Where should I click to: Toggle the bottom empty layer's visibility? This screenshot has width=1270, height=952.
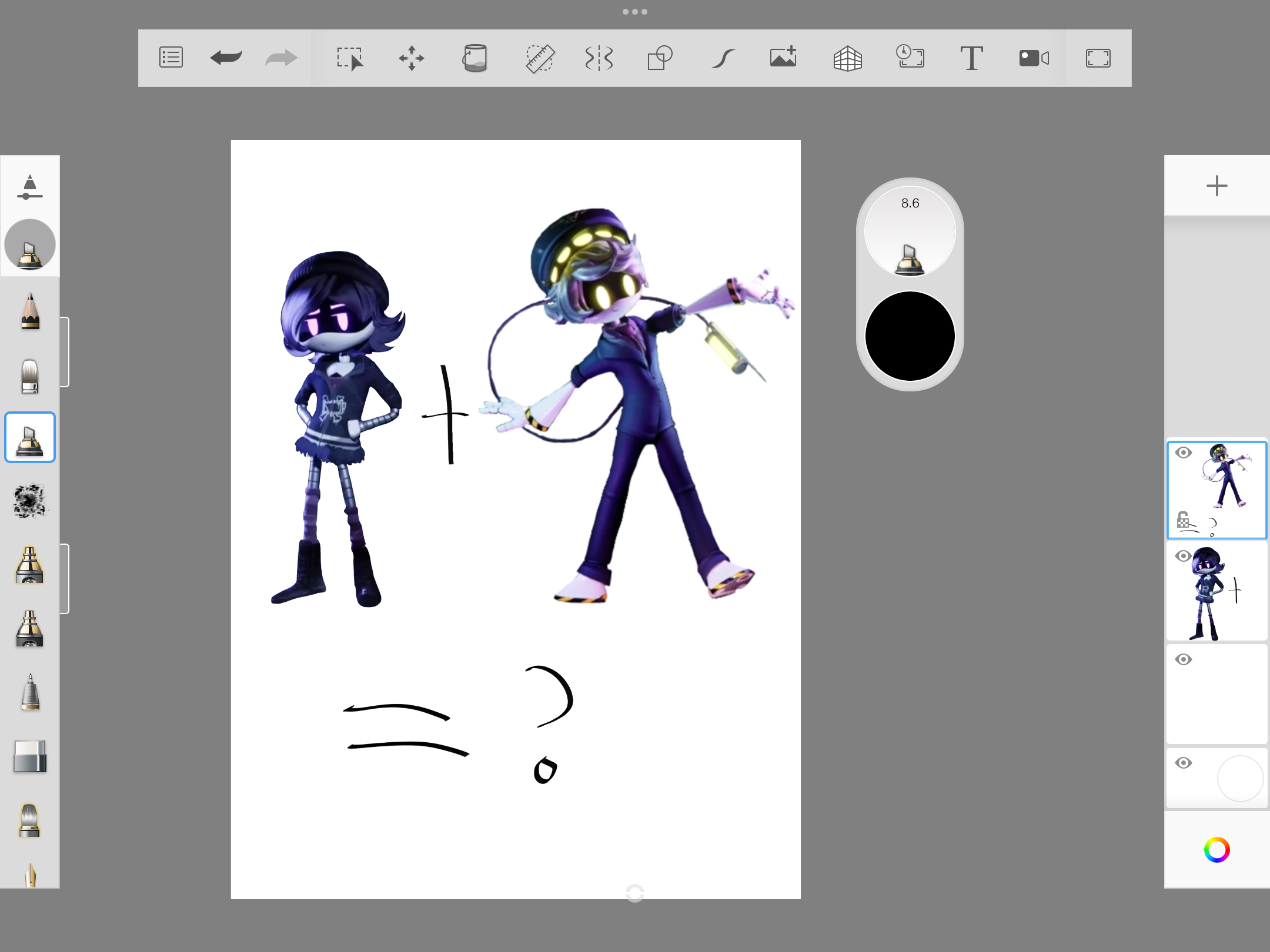[x=1184, y=762]
